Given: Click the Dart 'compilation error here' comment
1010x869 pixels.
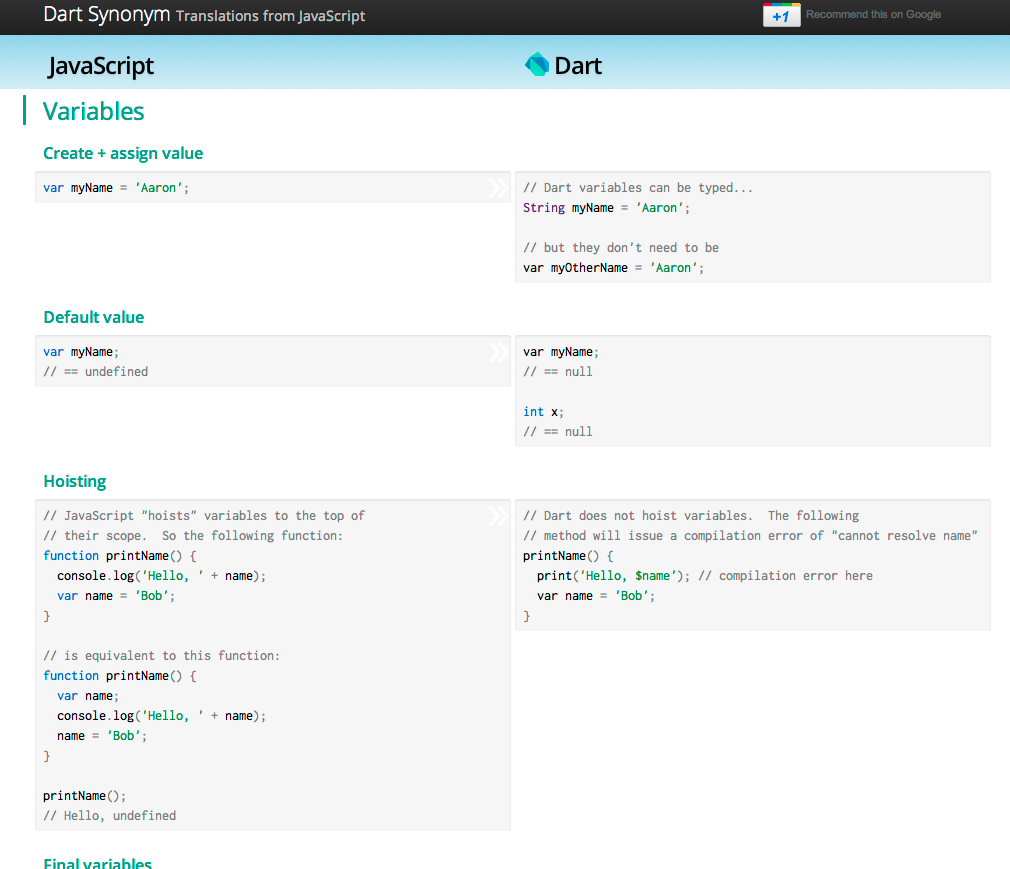Looking at the screenshot, I should pos(795,576).
